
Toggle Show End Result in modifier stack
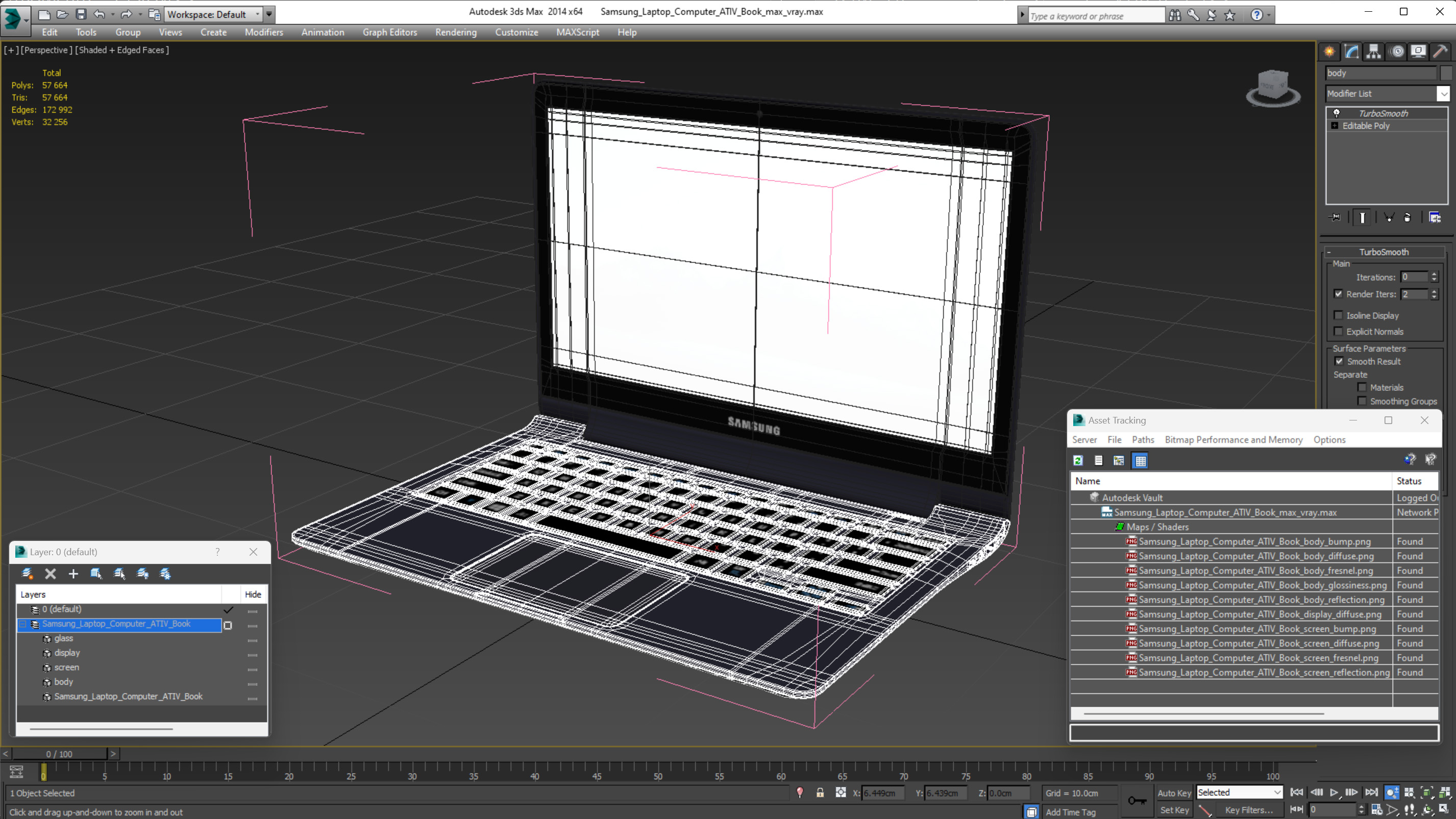[1362, 217]
